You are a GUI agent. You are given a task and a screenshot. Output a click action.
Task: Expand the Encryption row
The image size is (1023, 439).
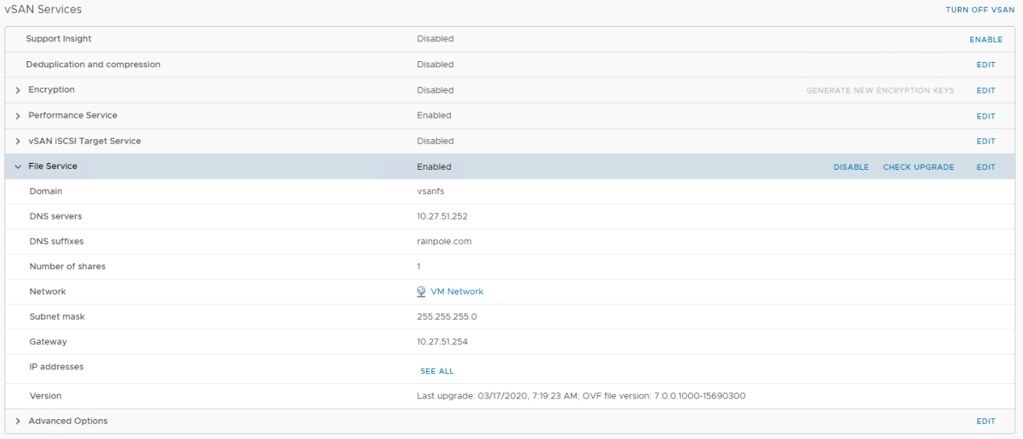pos(18,90)
